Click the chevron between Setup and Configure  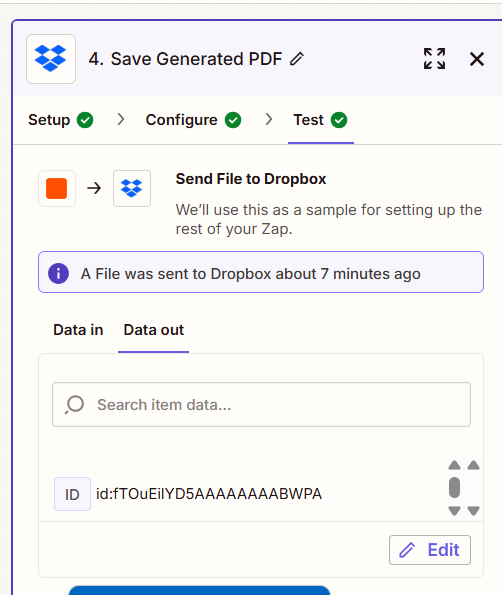(121, 120)
